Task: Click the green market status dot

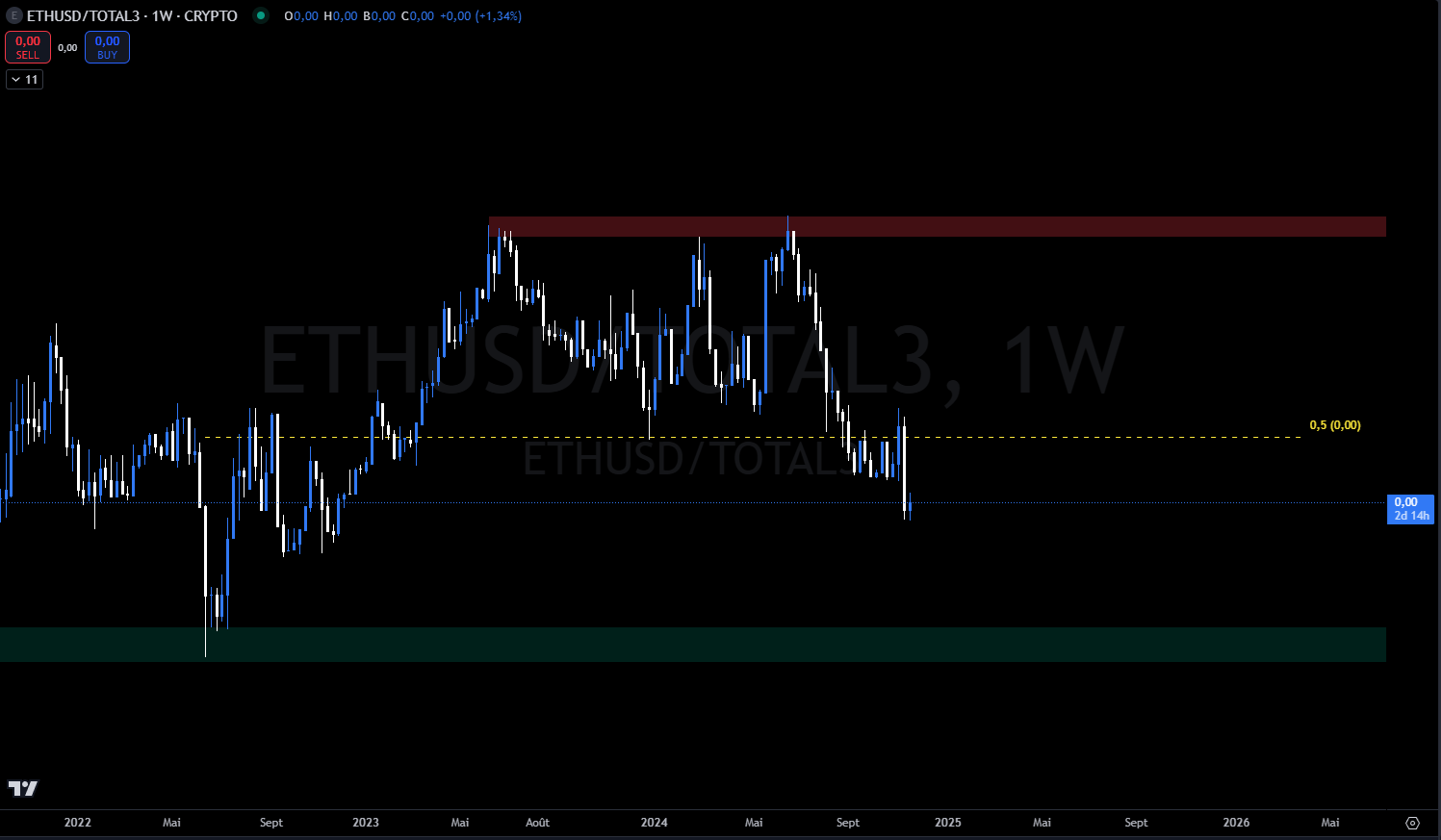Action: [x=261, y=15]
